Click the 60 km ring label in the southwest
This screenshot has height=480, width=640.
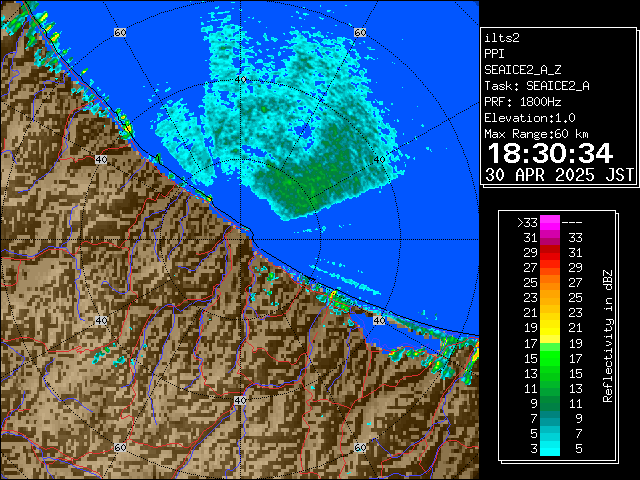click(x=120, y=447)
